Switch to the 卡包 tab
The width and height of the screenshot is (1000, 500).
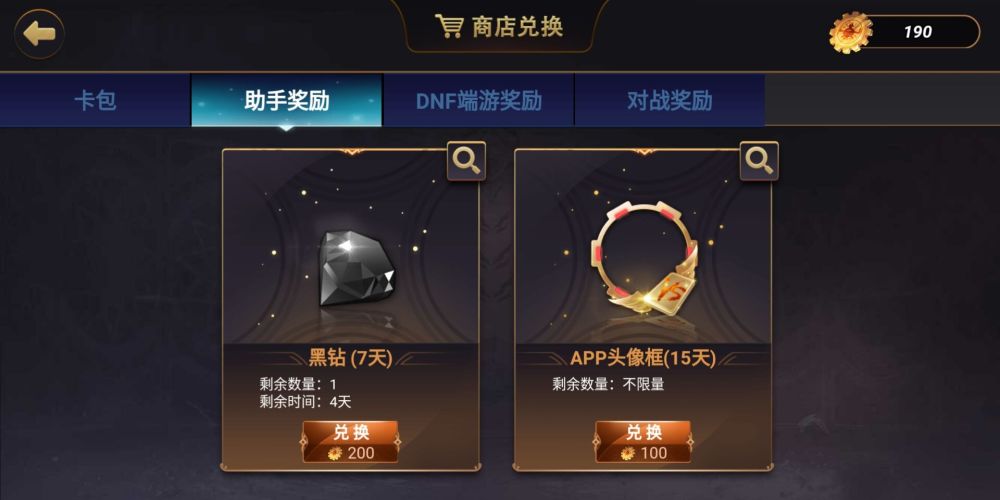(96, 100)
